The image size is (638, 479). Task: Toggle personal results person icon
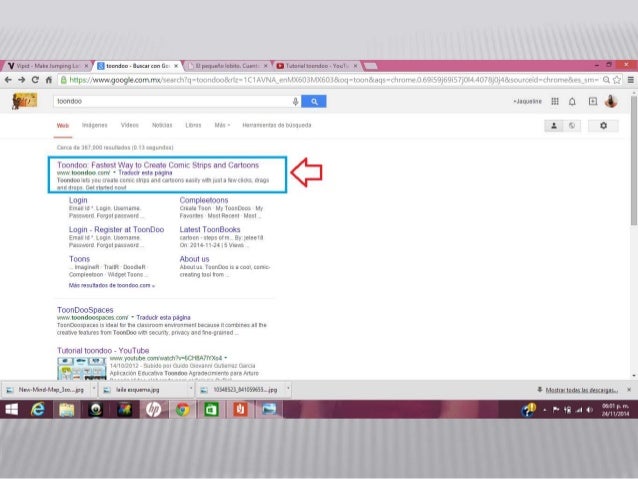click(x=554, y=126)
